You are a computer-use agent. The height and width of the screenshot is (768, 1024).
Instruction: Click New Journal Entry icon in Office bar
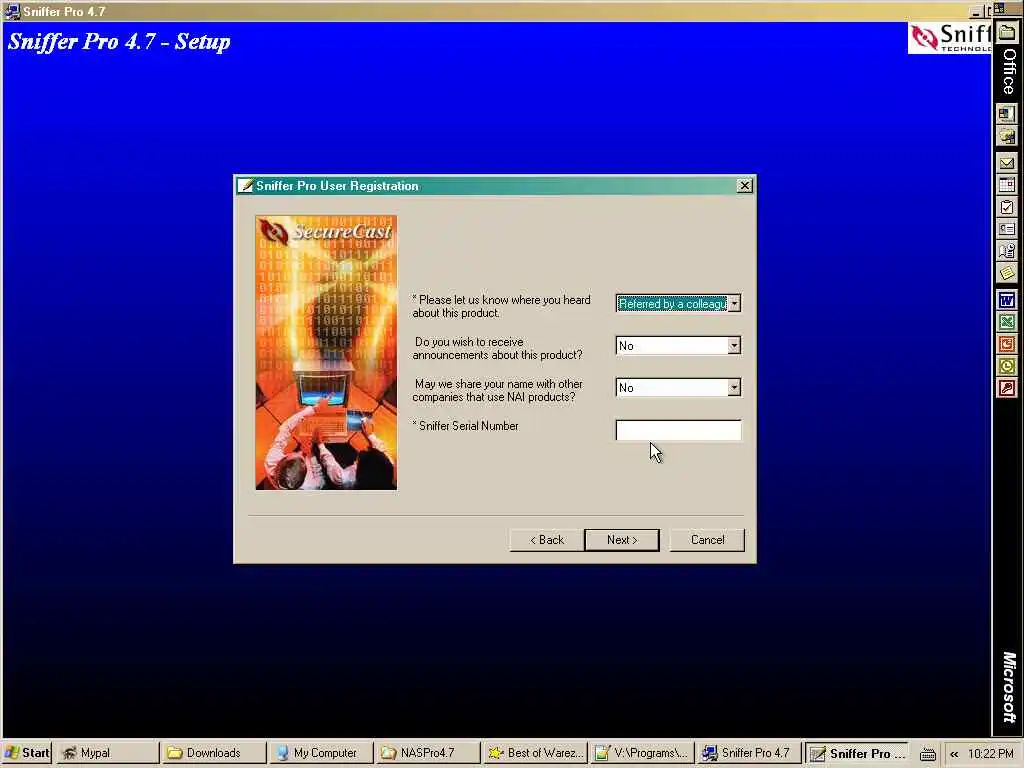click(1007, 251)
